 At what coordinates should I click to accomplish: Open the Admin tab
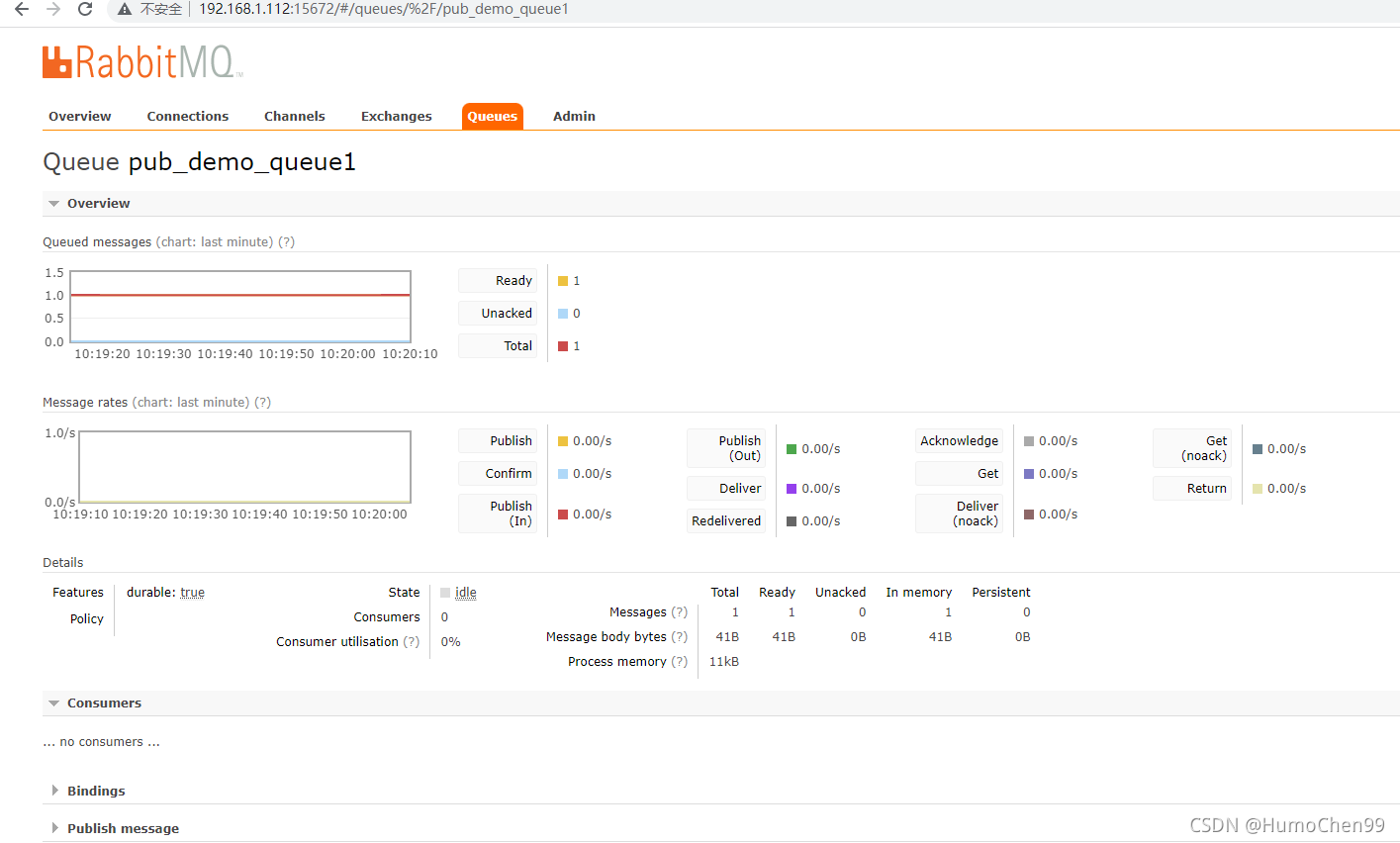click(x=574, y=116)
